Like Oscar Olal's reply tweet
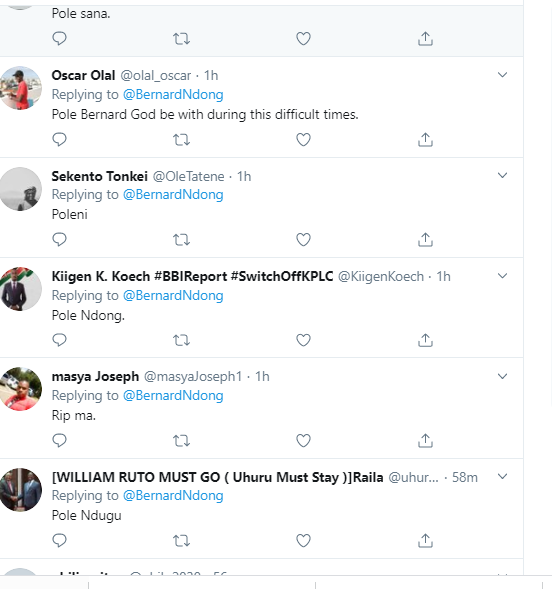Screen dimensions: 552x589 [303, 139]
